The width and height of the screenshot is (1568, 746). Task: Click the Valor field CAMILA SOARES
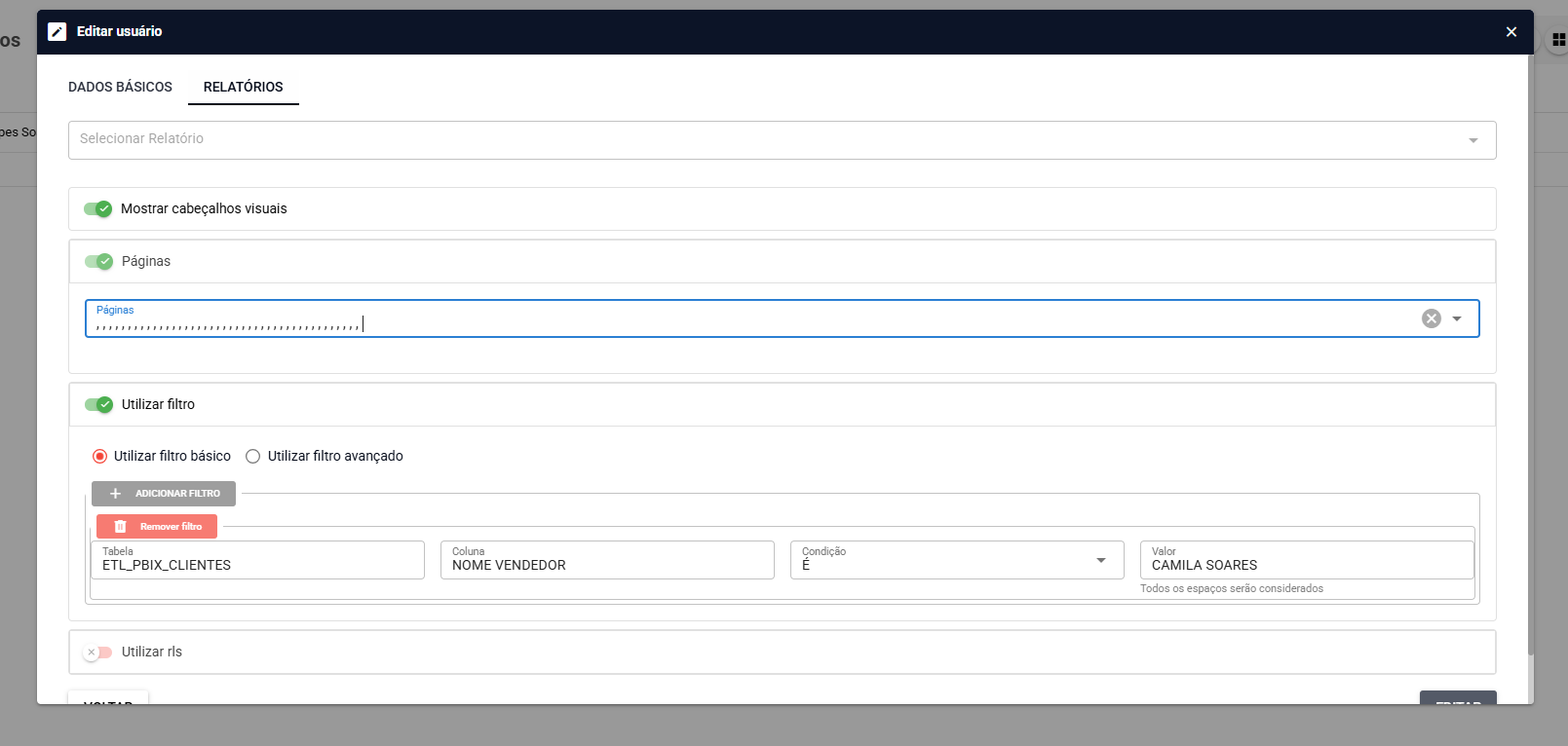pos(1307,560)
